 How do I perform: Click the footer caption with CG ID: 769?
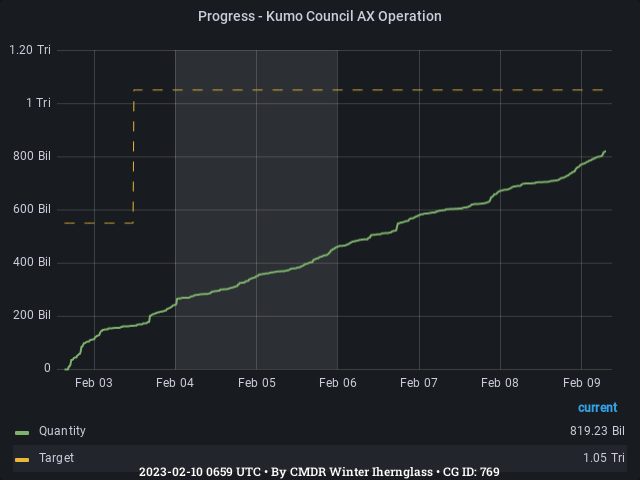pyautogui.click(x=319, y=472)
